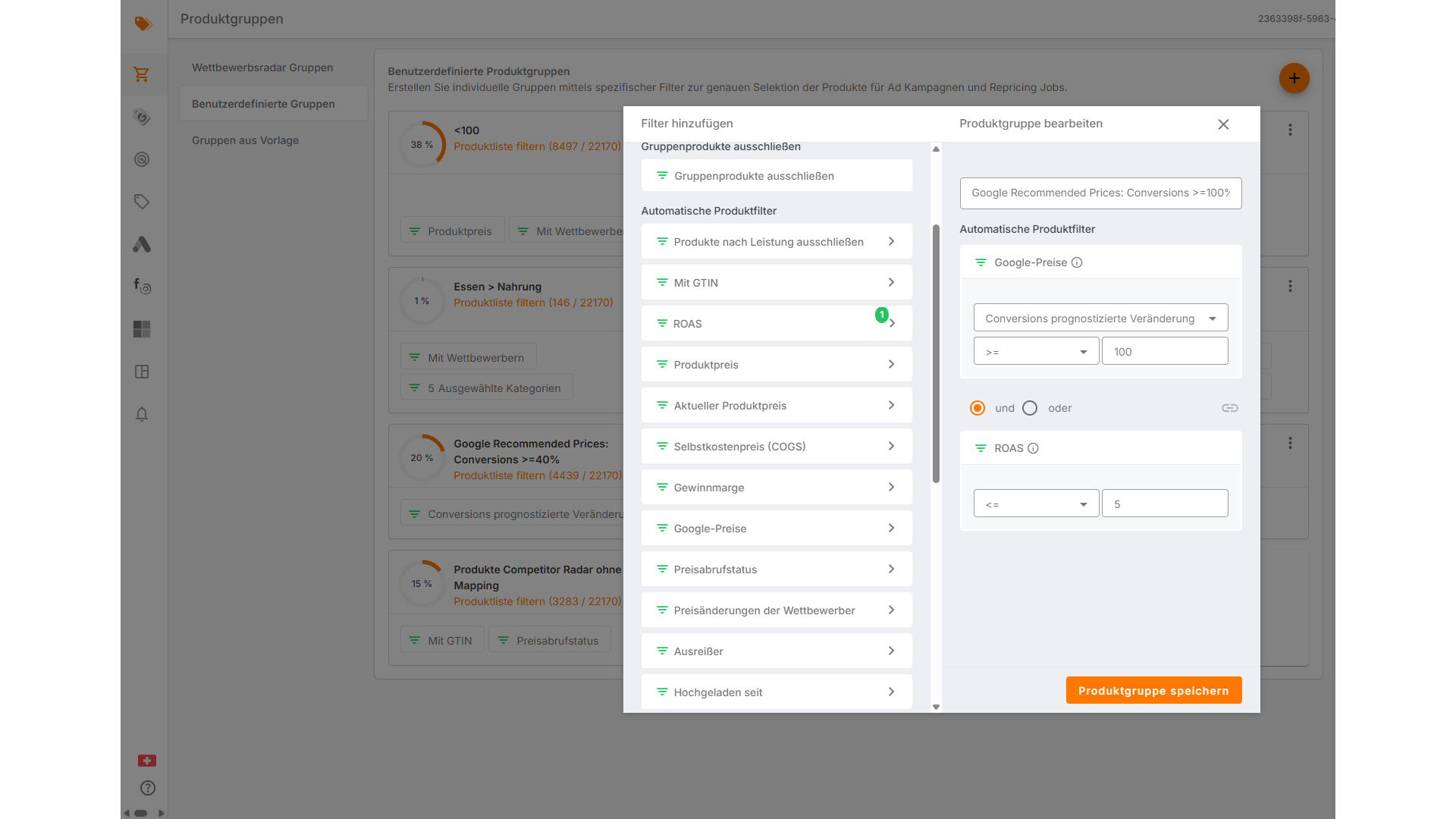Click the ROAS value field containing 5
This screenshot has width=1456, height=819.
click(1165, 504)
